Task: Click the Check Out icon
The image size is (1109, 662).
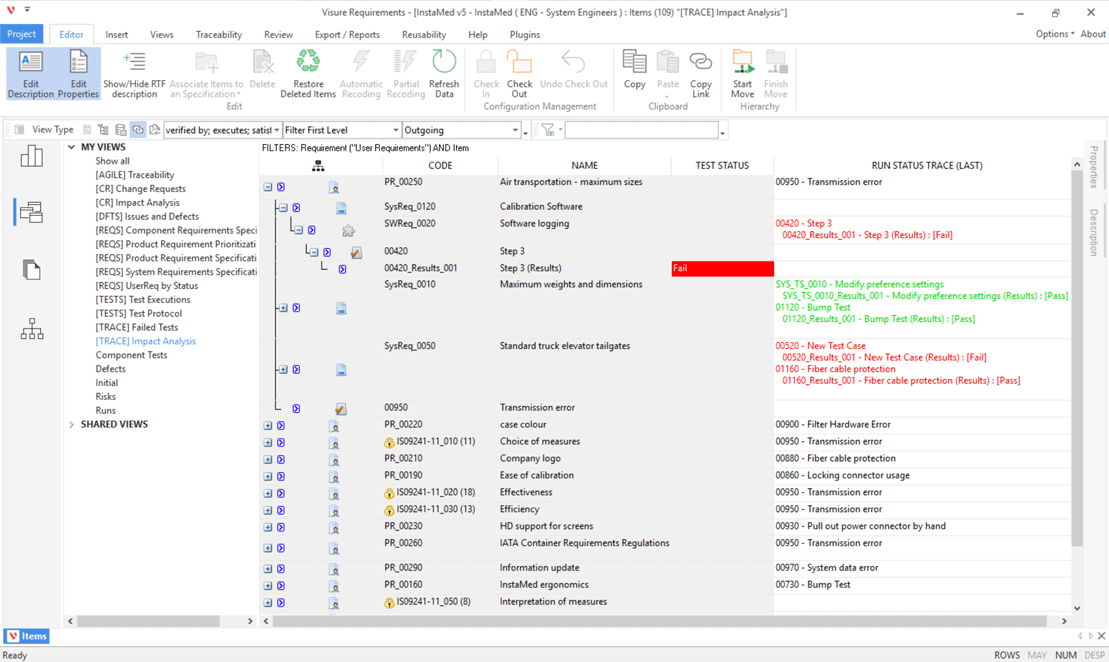Action: (519, 62)
